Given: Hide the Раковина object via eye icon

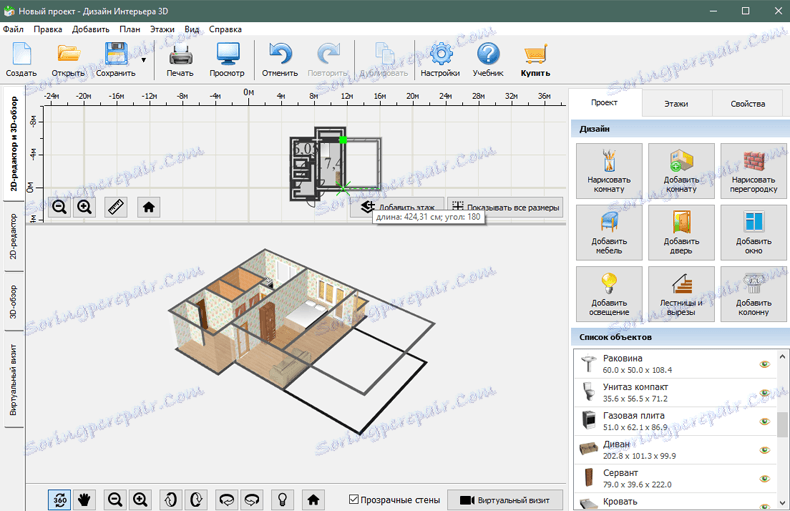Looking at the screenshot, I should coord(765,365).
